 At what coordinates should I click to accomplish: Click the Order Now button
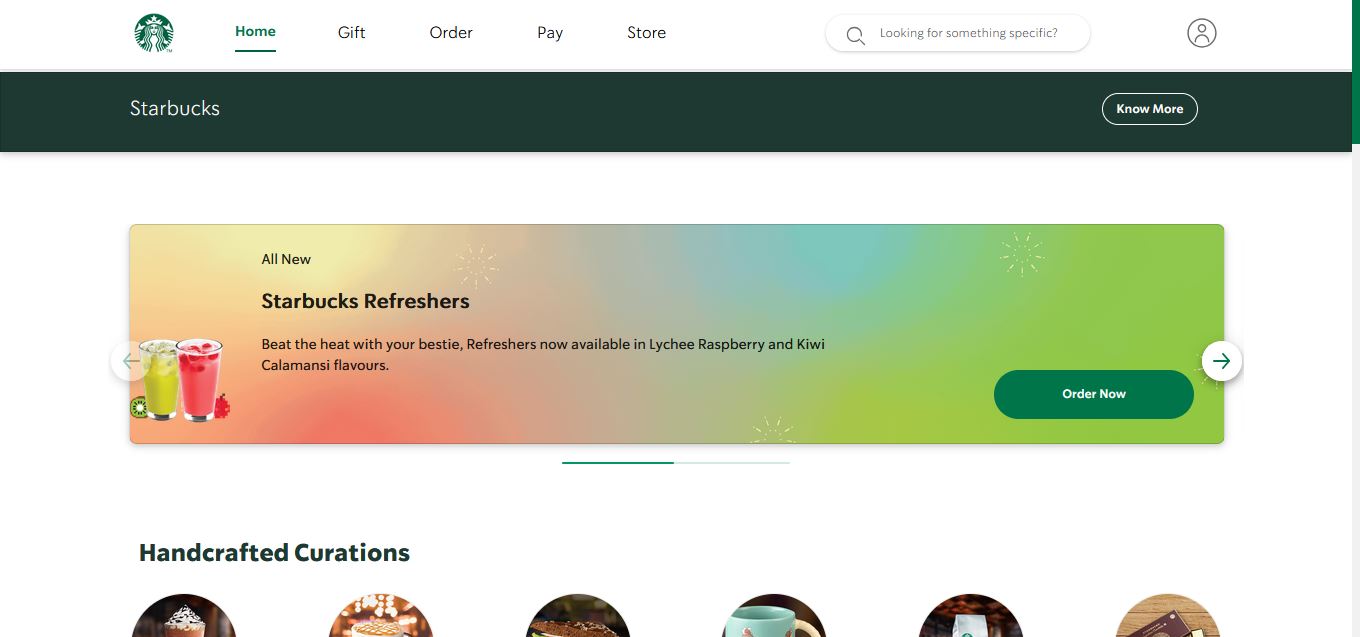point(1093,394)
